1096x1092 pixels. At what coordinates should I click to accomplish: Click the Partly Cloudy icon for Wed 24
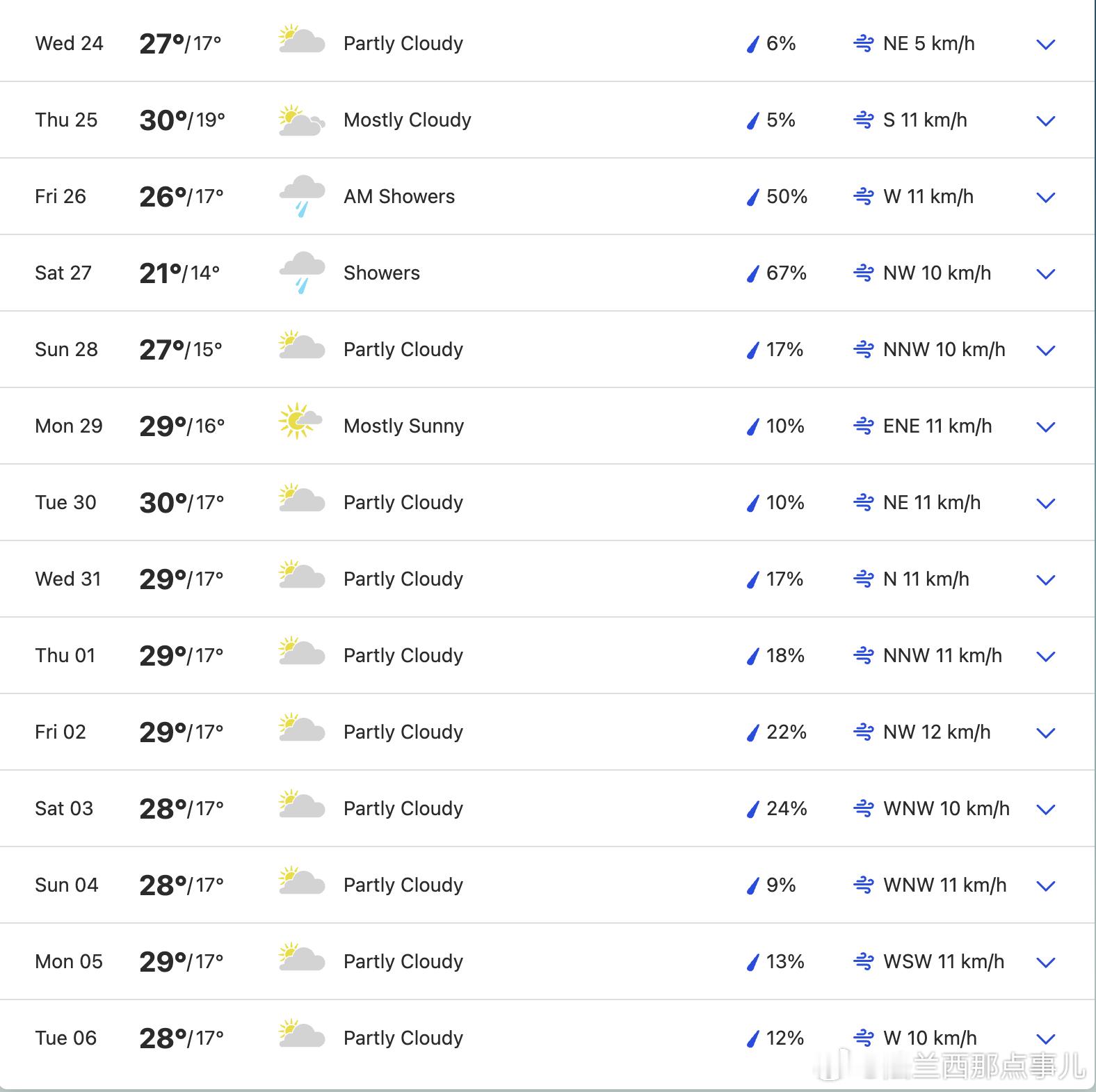coord(301,40)
